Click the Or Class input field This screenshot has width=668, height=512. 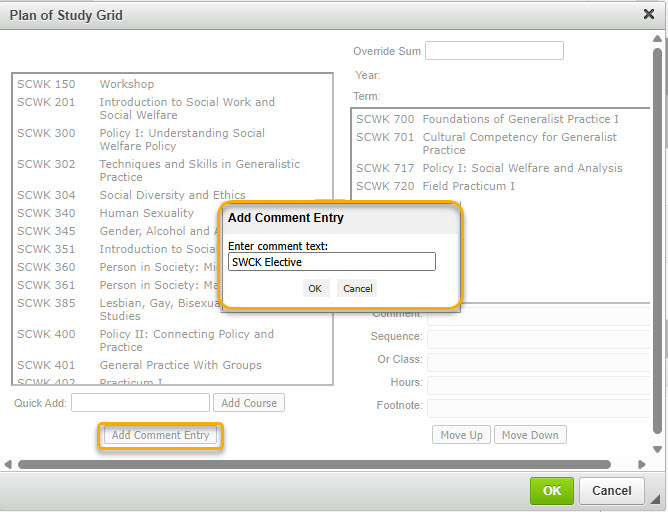click(x=538, y=362)
